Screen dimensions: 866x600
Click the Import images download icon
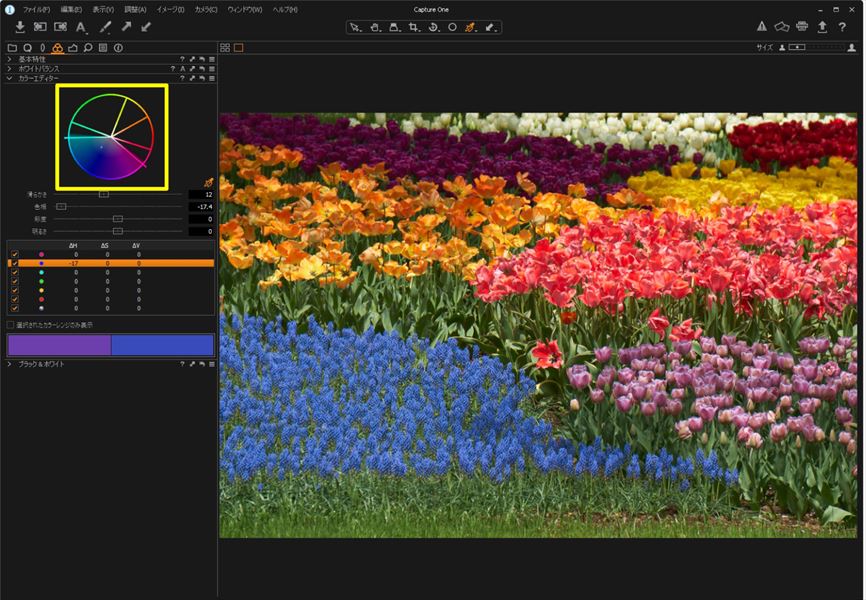20,27
